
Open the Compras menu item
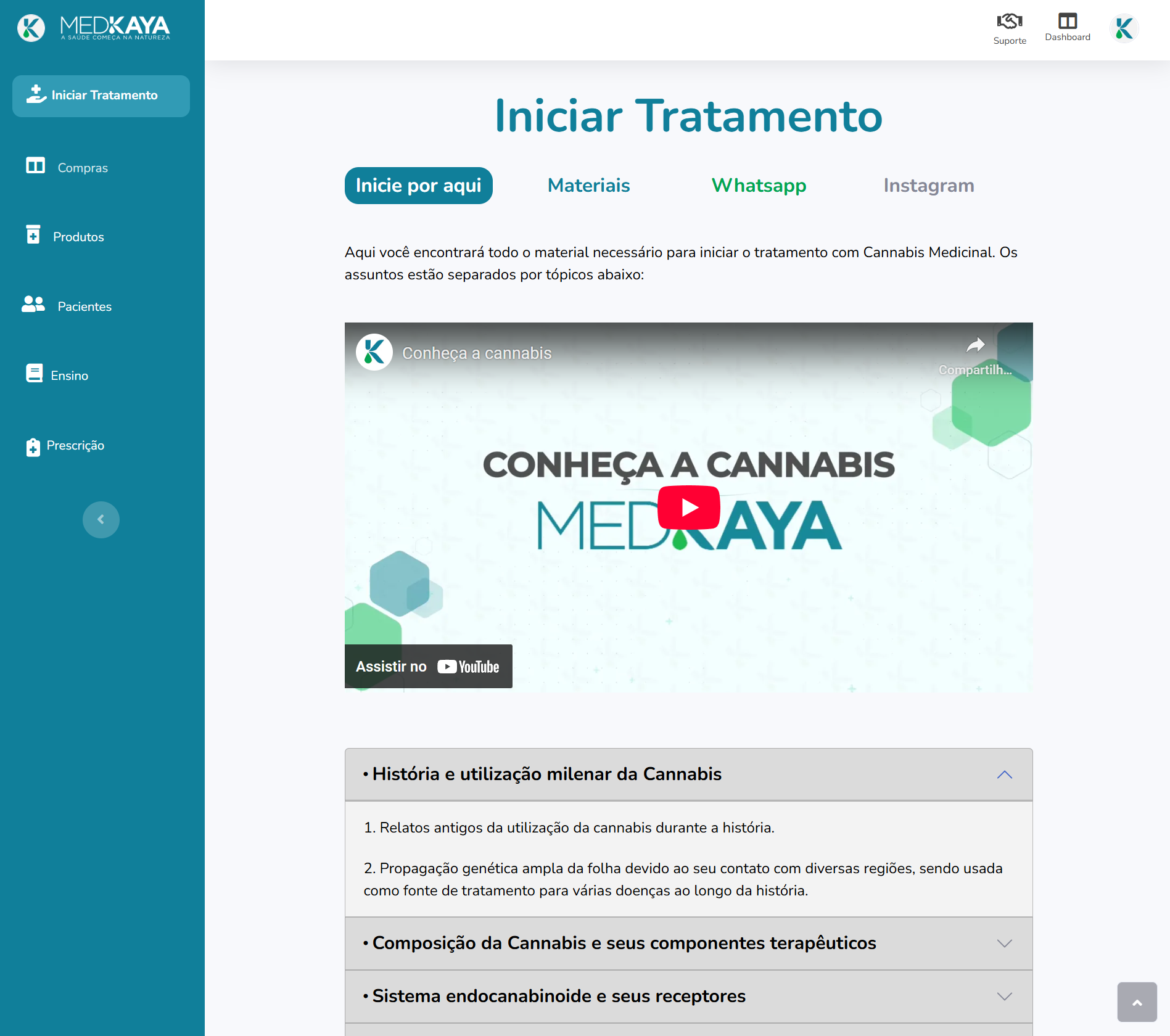pos(83,168)
